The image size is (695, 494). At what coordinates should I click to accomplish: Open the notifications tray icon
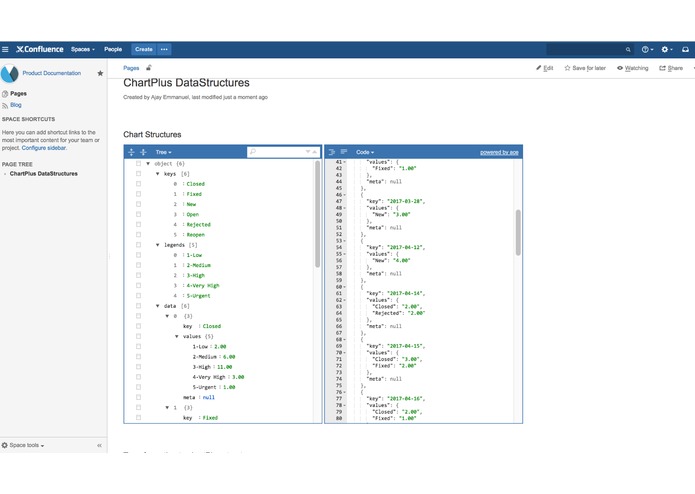pyautogui.click(x=685, y=50)
